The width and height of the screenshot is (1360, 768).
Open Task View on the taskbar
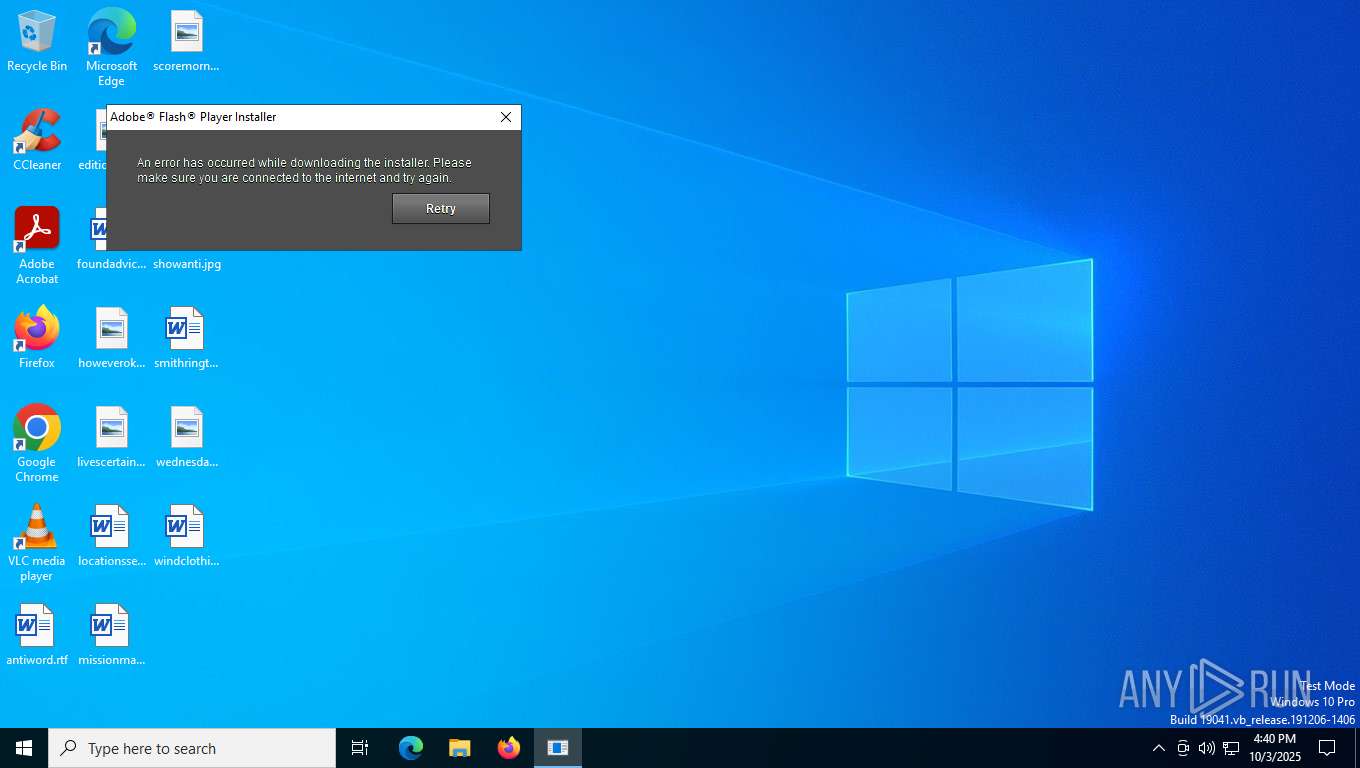360,748
